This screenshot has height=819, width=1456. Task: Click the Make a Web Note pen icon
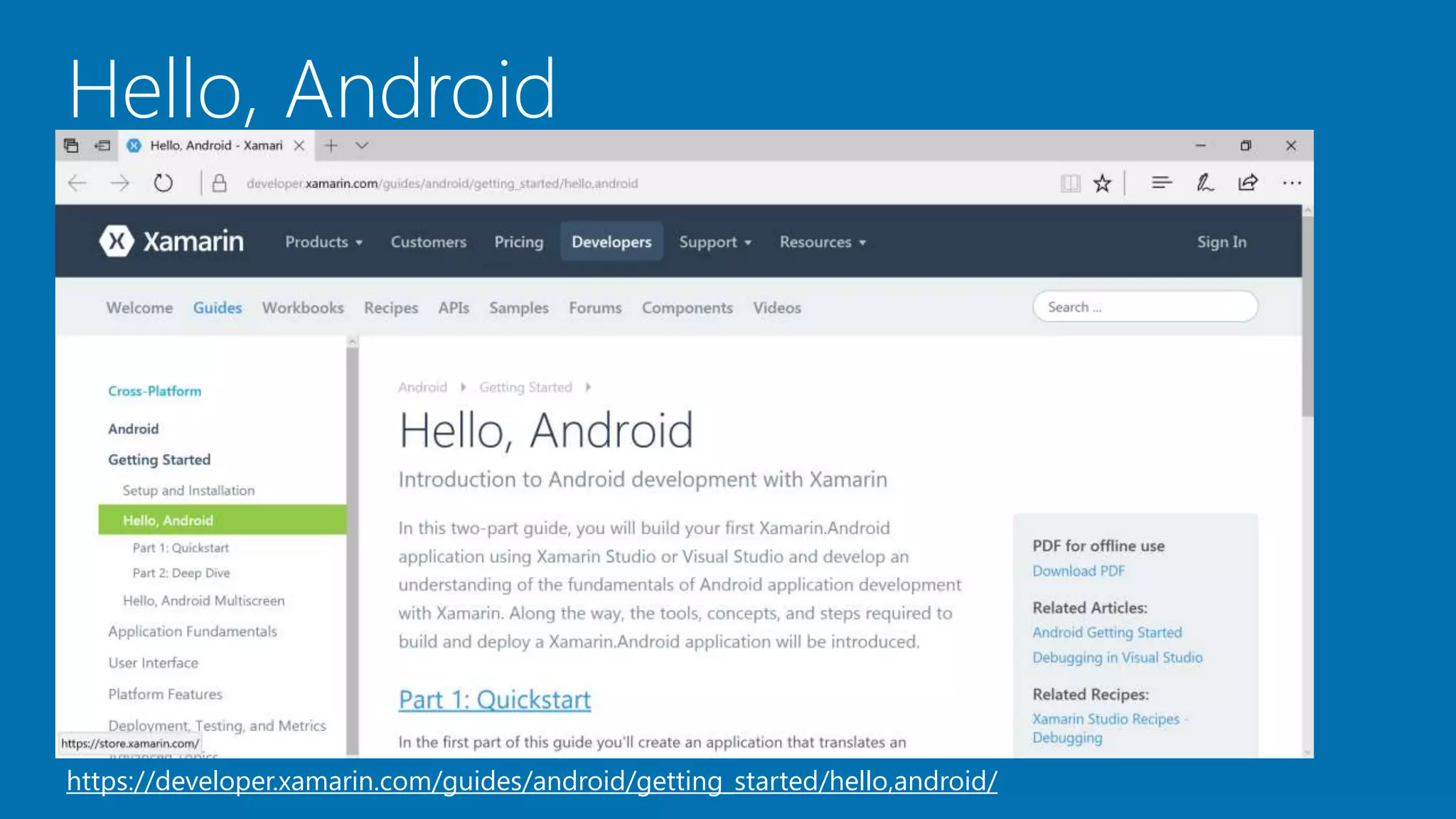[x=1205, y=183]
